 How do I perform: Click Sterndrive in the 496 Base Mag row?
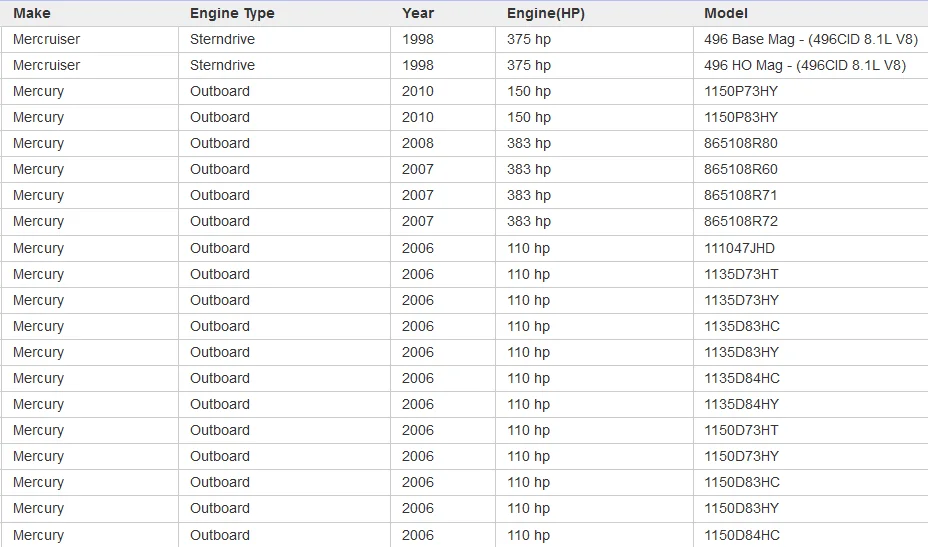pyautogui.click(x=223, y=39)
